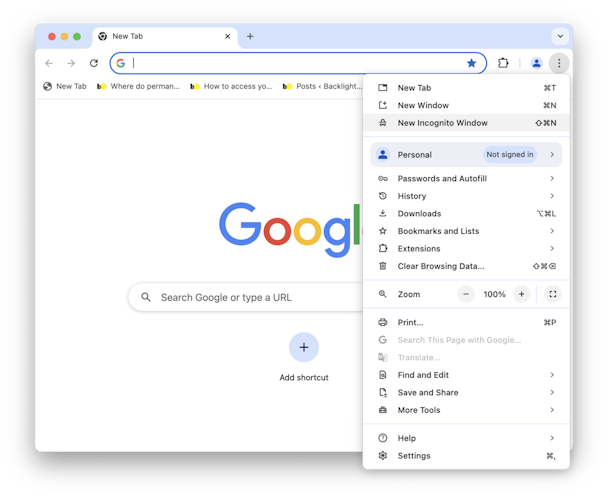Open Save and Share submenu
608x498 pixels.
point(466,393)
